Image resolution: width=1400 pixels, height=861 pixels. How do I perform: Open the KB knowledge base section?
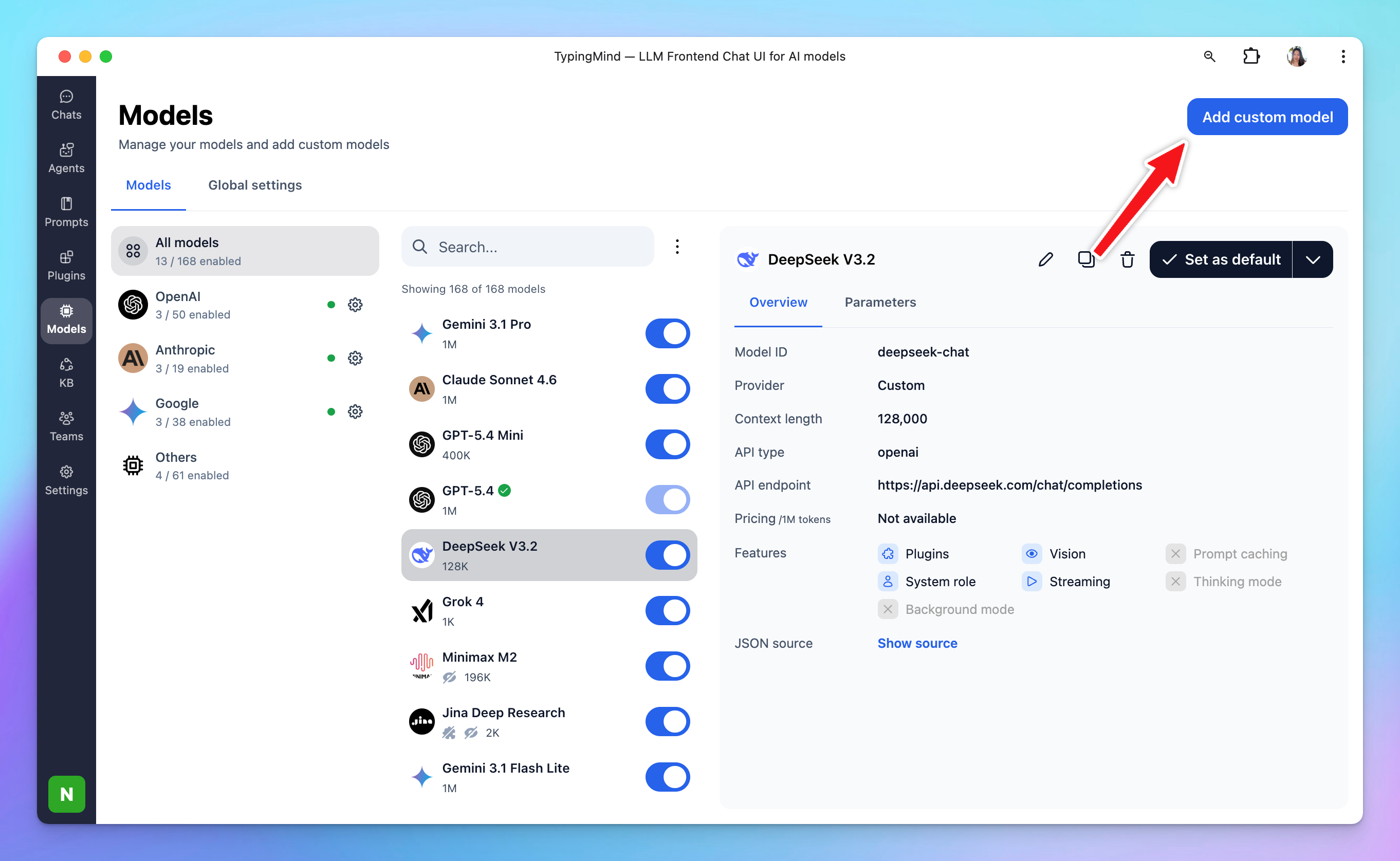click(66, 372)
